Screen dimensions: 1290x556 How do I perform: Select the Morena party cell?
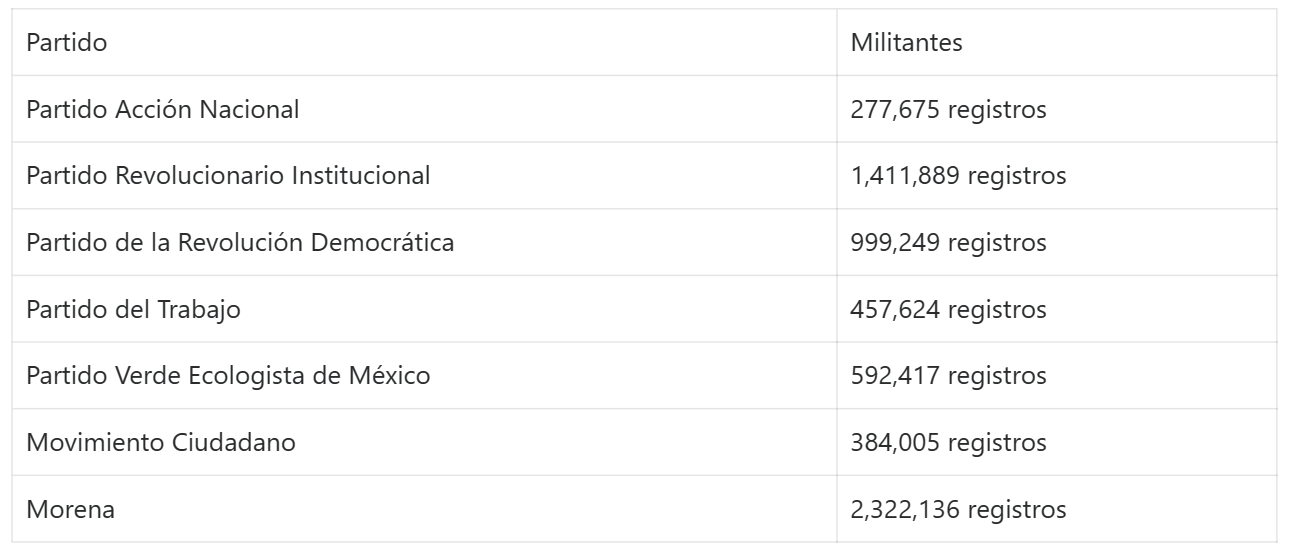tap(70, 509)
